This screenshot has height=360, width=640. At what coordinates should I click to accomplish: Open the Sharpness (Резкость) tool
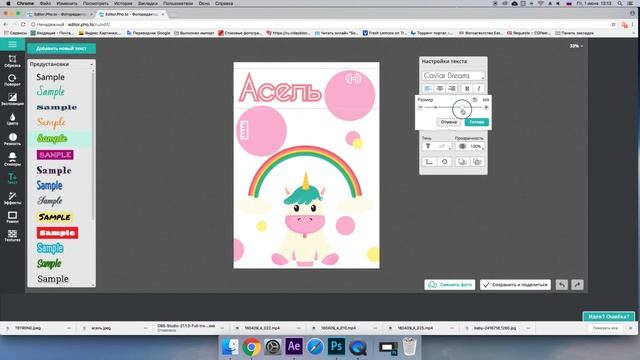[x=12, y=139]
